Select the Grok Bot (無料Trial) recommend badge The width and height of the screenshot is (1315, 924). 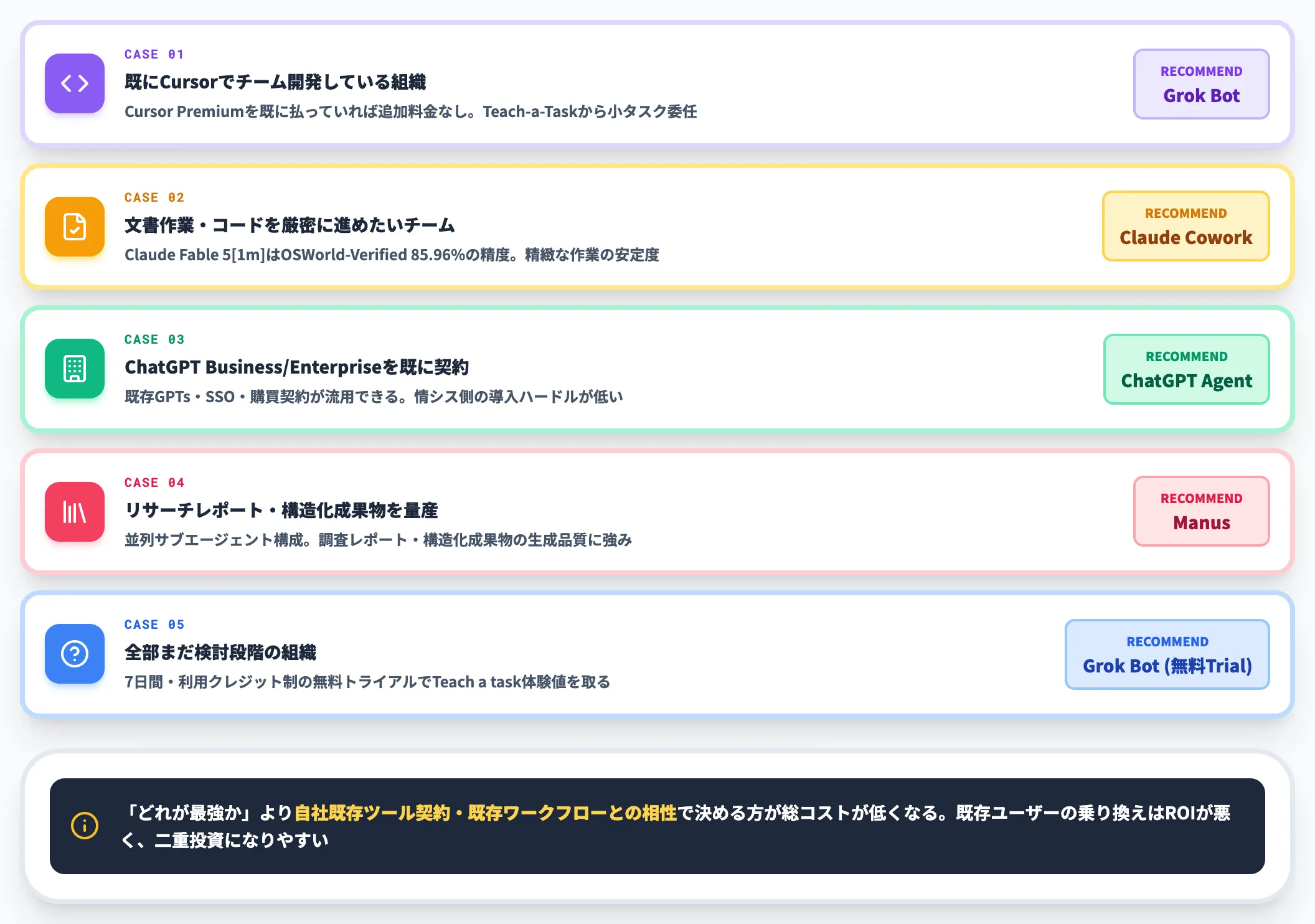tap(1167, 654)
